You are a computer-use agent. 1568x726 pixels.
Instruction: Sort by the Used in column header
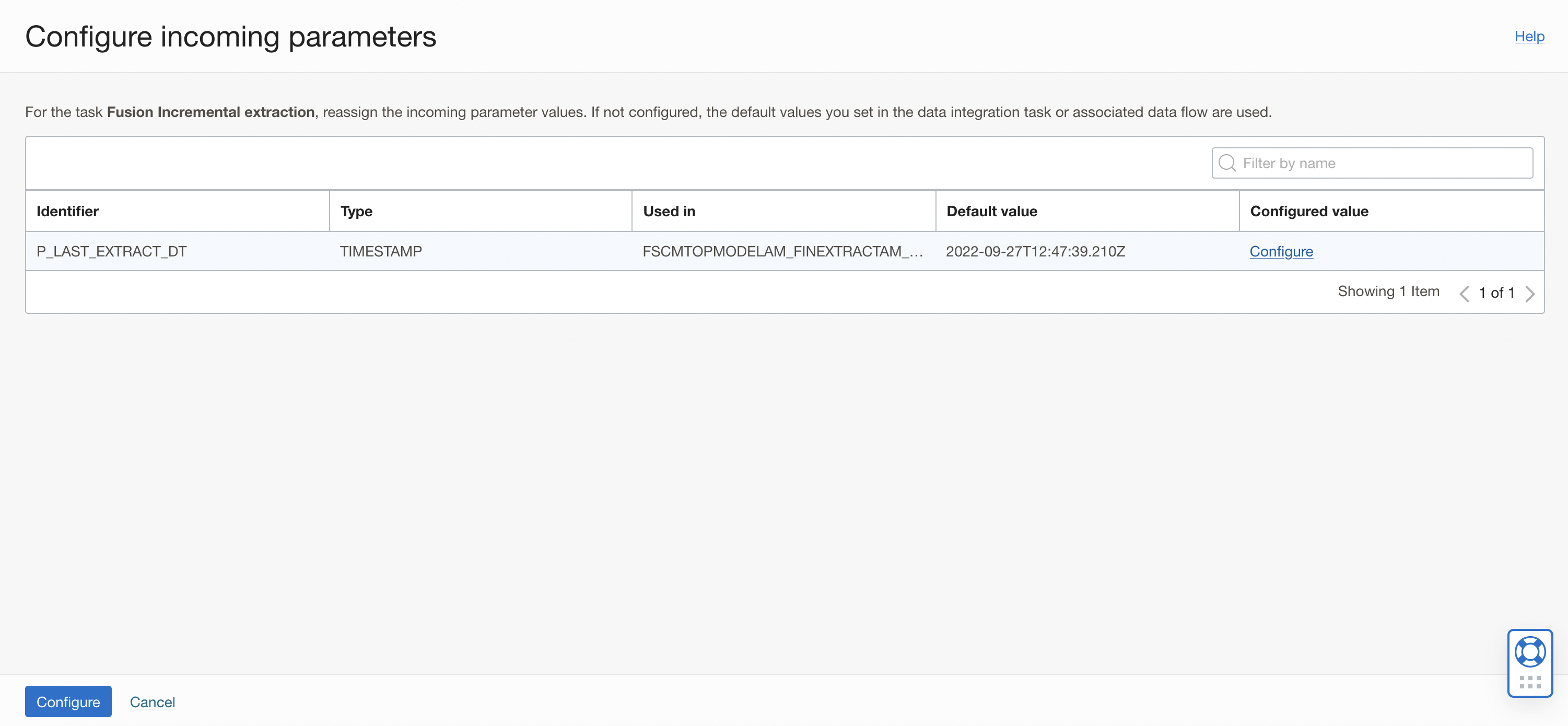point(669,211)
